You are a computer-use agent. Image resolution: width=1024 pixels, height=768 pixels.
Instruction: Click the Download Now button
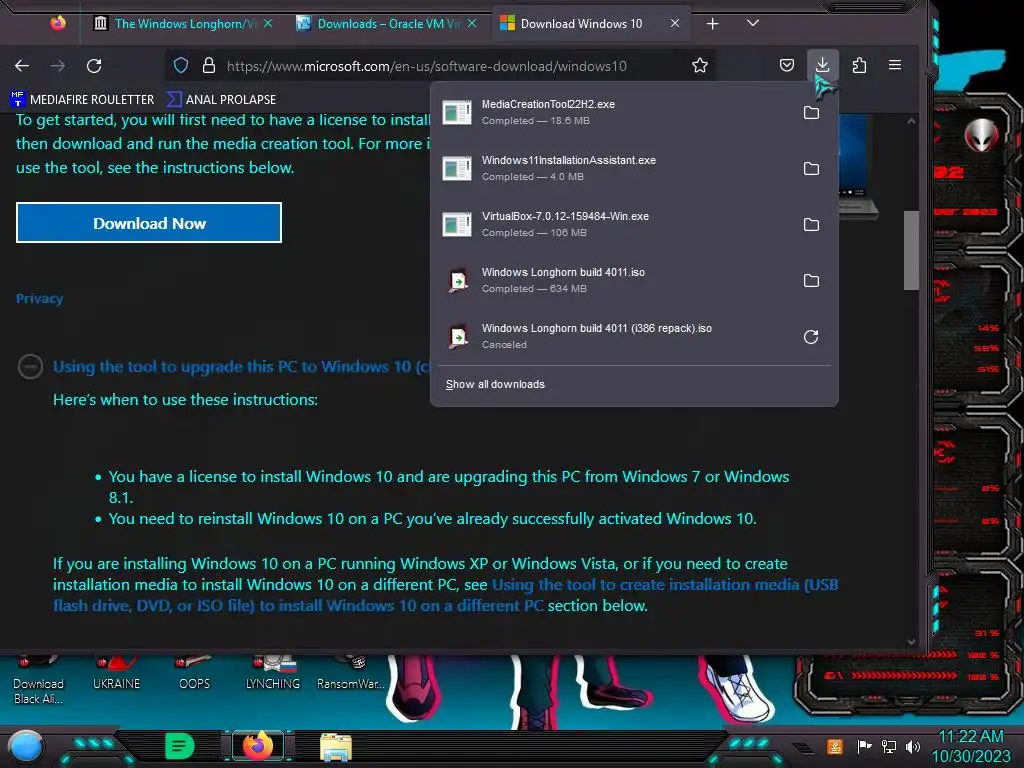[x=149, y=223]
